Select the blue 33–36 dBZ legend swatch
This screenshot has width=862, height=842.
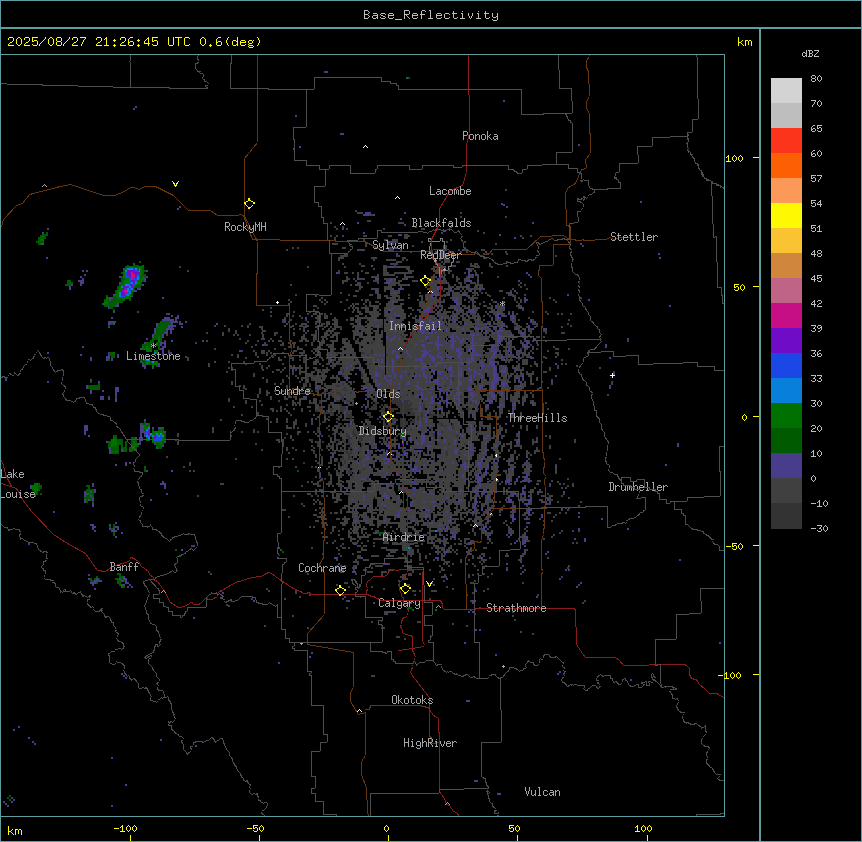pos(786,365)
